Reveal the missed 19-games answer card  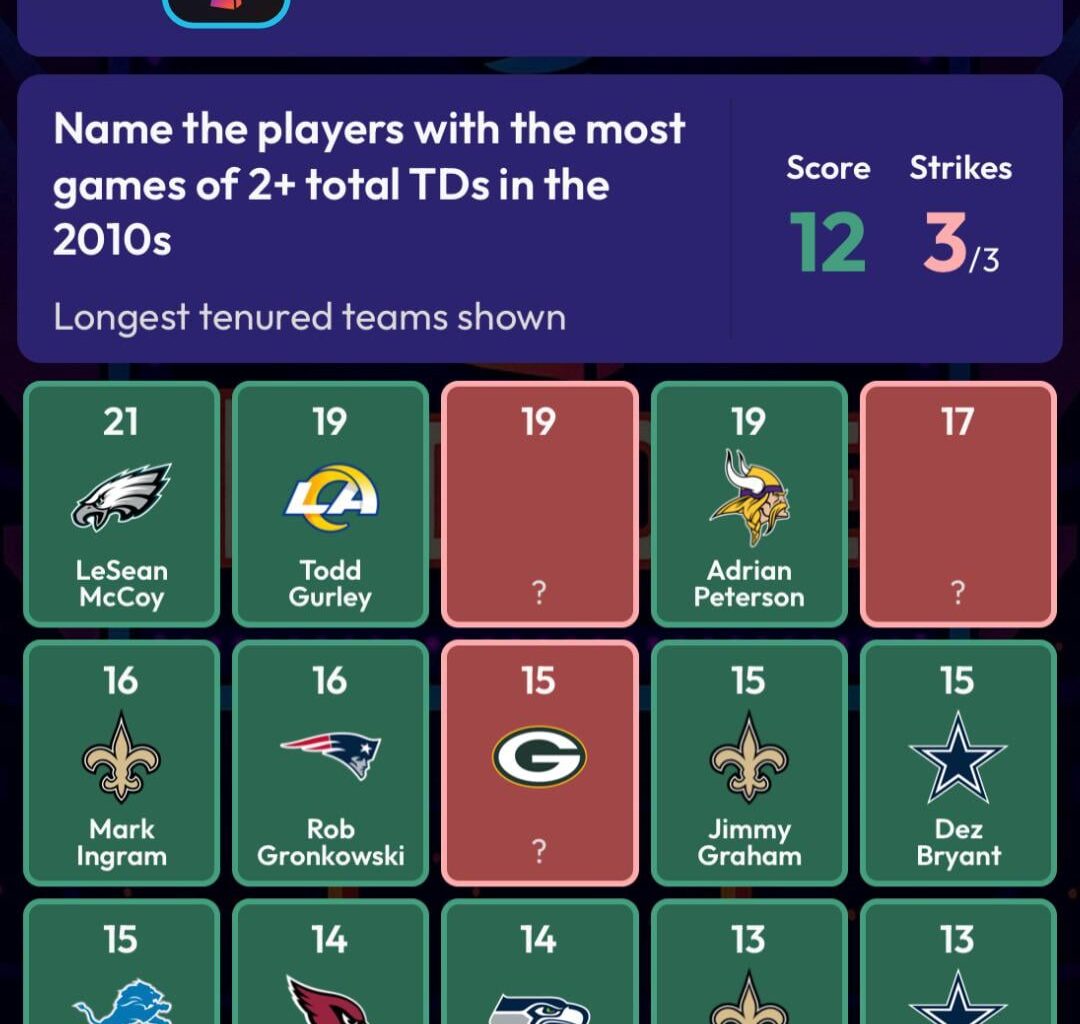(x=539, y=504)
